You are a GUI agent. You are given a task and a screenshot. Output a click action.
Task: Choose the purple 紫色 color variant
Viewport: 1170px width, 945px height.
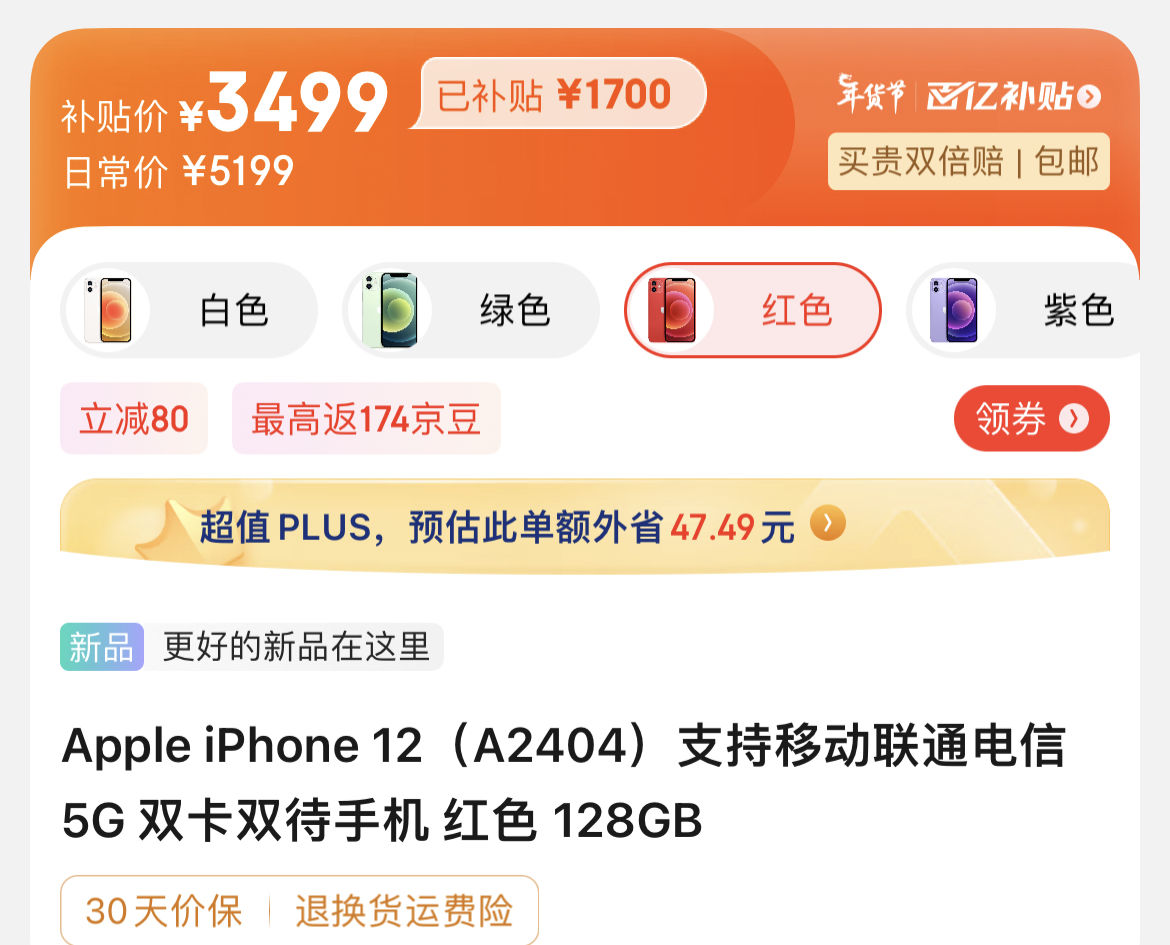pyautogui.click(x=1023, y=310)
